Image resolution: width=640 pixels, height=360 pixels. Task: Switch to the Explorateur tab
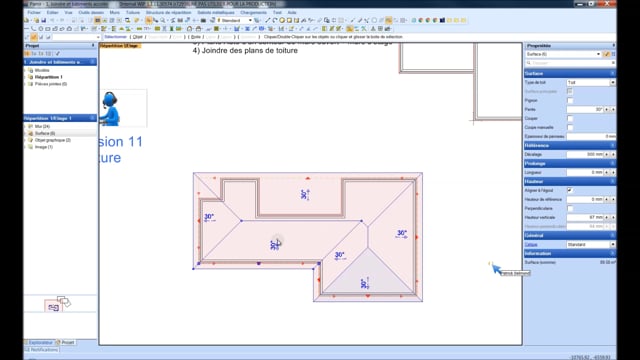coord(39,342)
